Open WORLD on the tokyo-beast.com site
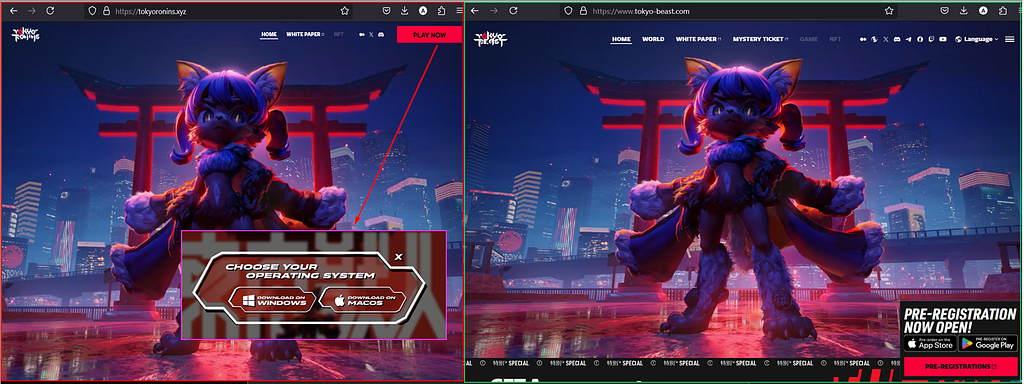Viewport: 1024px width, 384px height. point(653,39)
